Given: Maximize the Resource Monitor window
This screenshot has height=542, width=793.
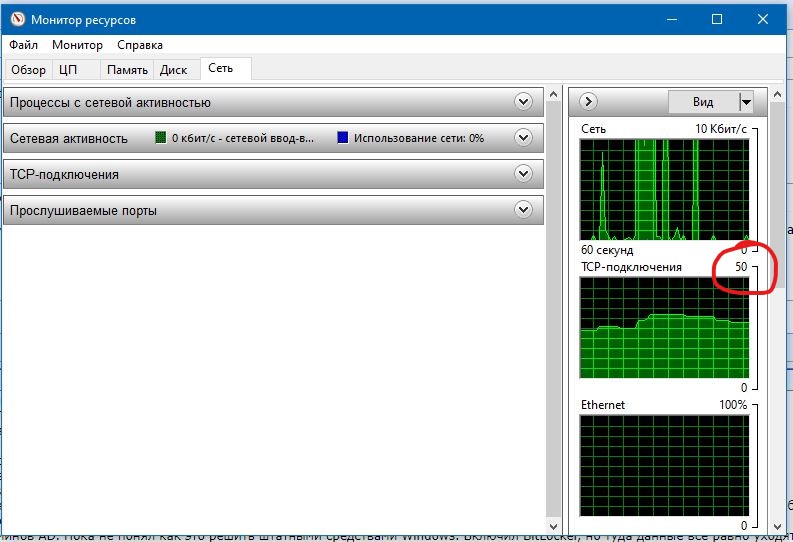Looking at the screenshot, I should pos(717,19).
